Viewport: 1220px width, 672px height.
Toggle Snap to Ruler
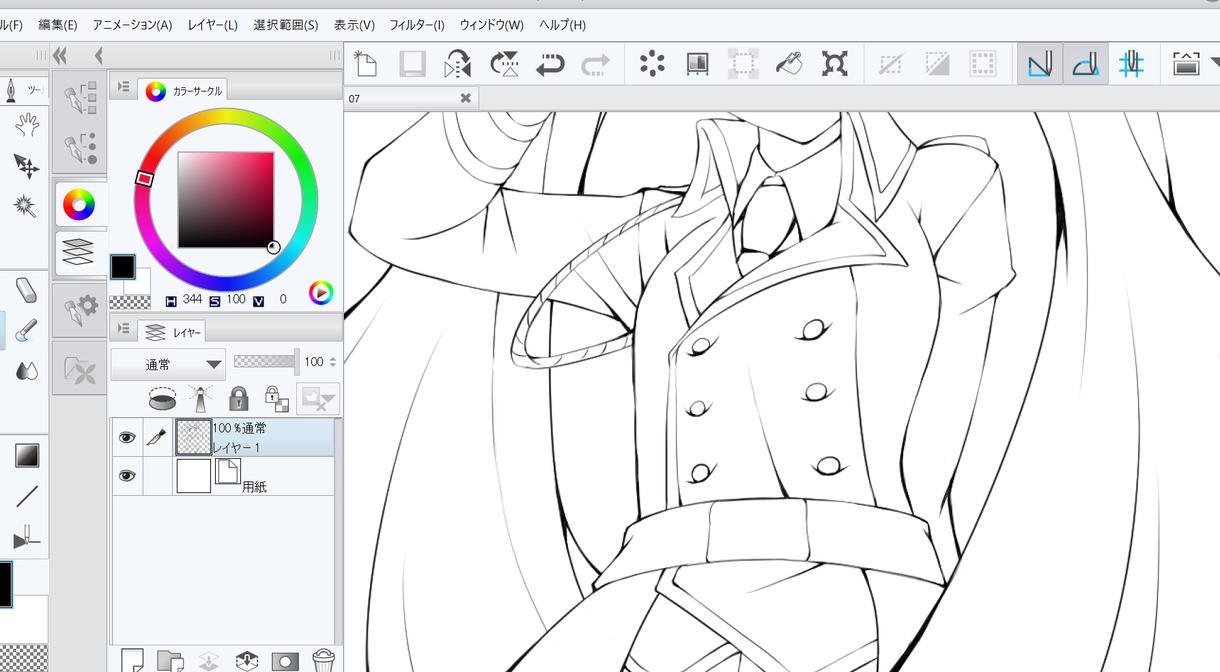pyautogui.click(x=1040, y=65)
